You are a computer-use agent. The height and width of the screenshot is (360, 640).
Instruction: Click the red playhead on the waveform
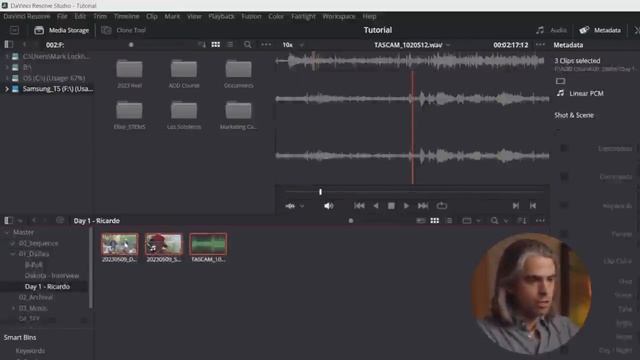[x=413, y=127]
